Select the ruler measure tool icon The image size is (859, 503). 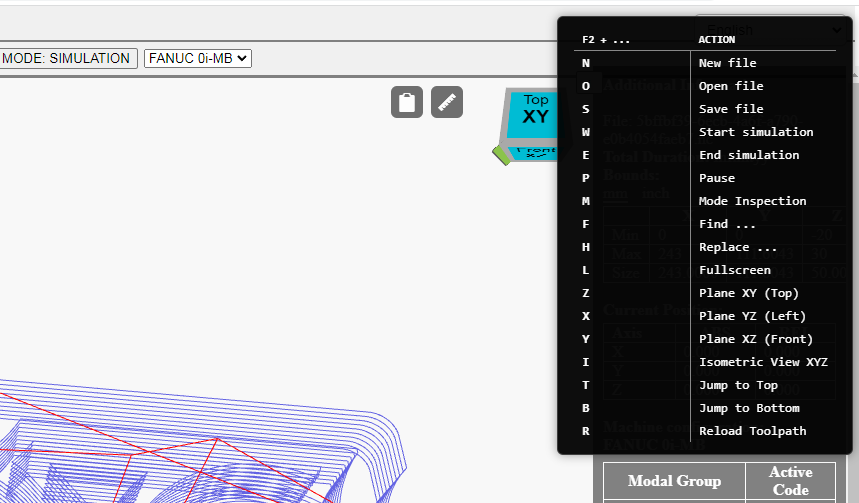[x=447, y=102]
